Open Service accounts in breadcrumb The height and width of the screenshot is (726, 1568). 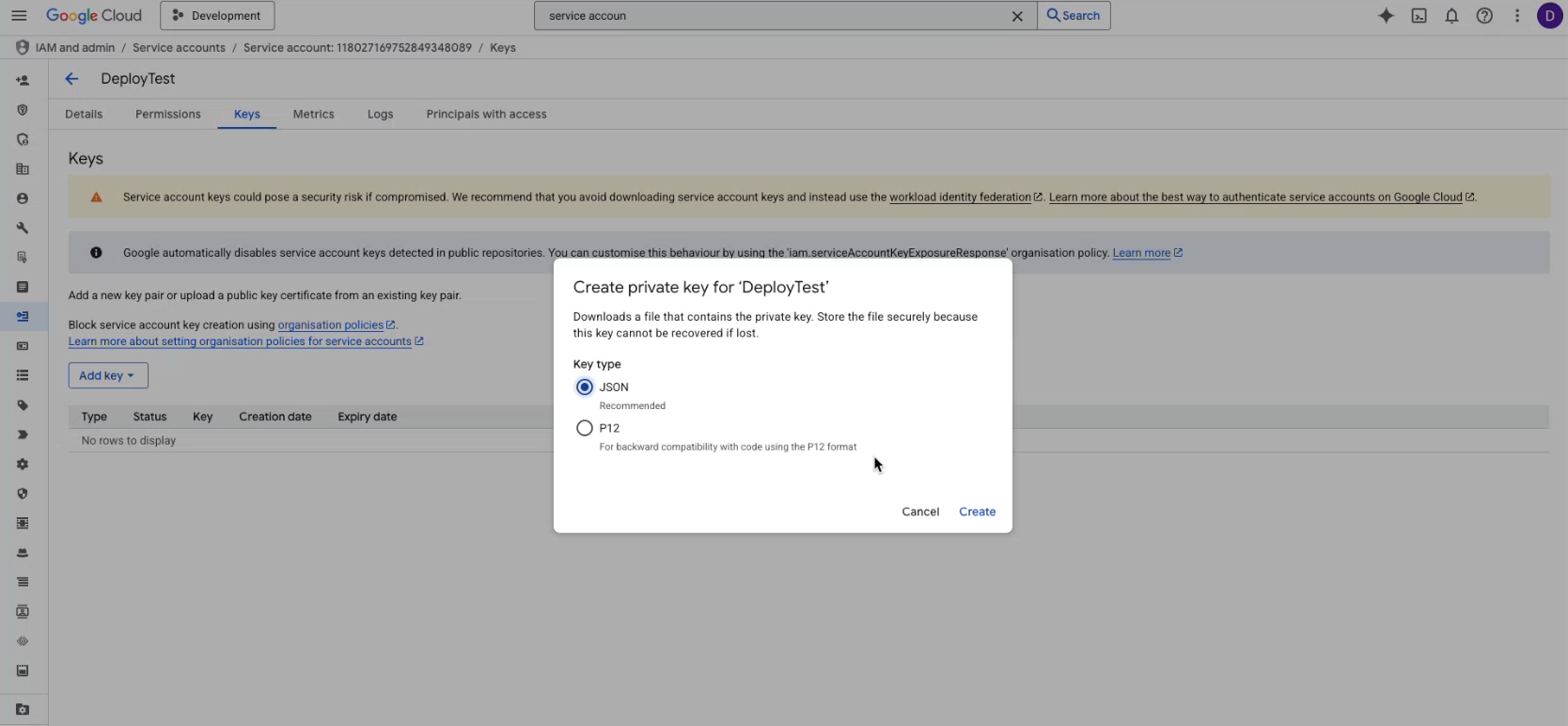click(179, 48)
